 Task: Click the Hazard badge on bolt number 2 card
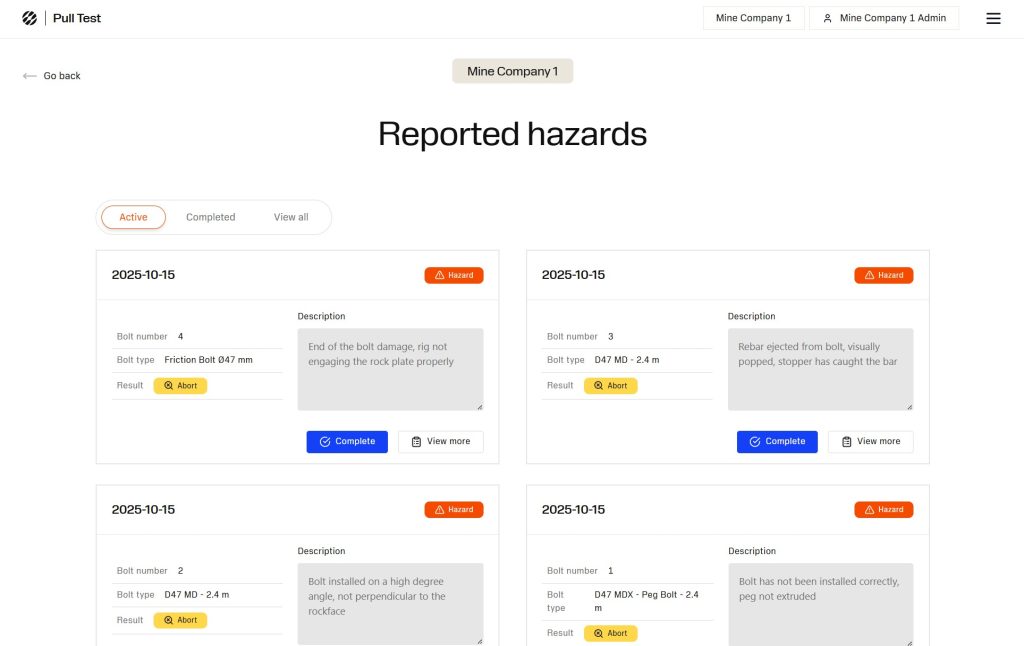click(453, 510)
